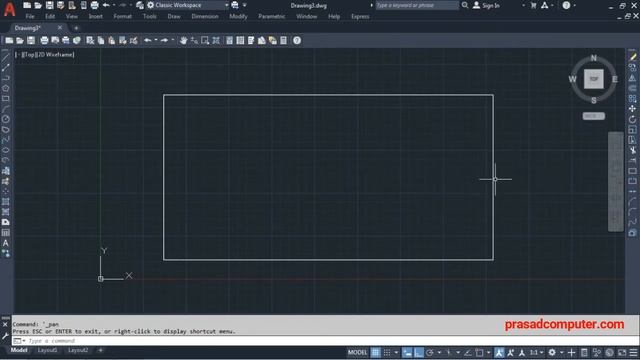
Task: Expand the Undo history dropdown arrow
Action: click(x=156, y=40)
